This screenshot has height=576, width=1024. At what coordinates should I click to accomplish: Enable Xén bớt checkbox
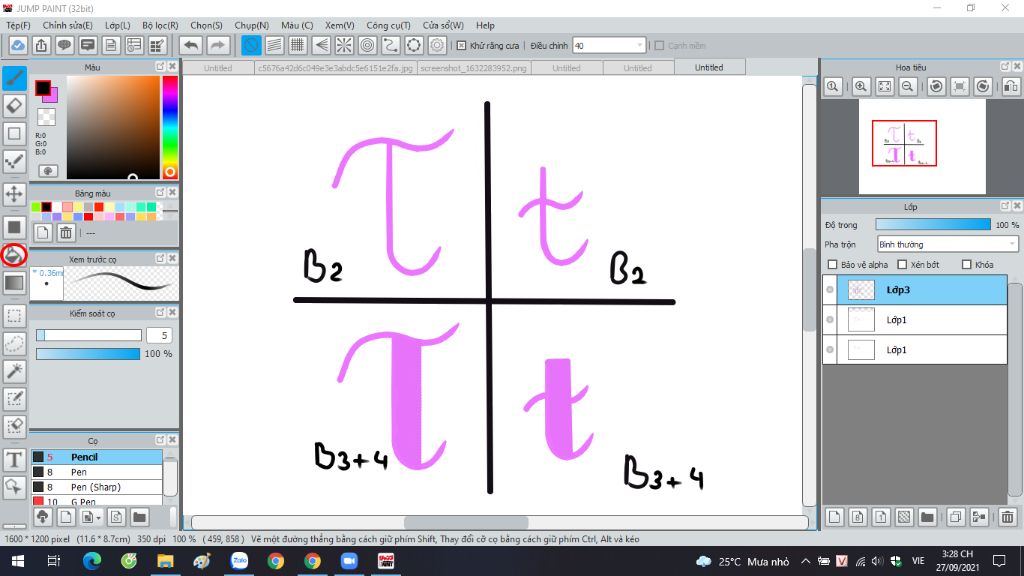pyautogui.click(x=902, y=264)
